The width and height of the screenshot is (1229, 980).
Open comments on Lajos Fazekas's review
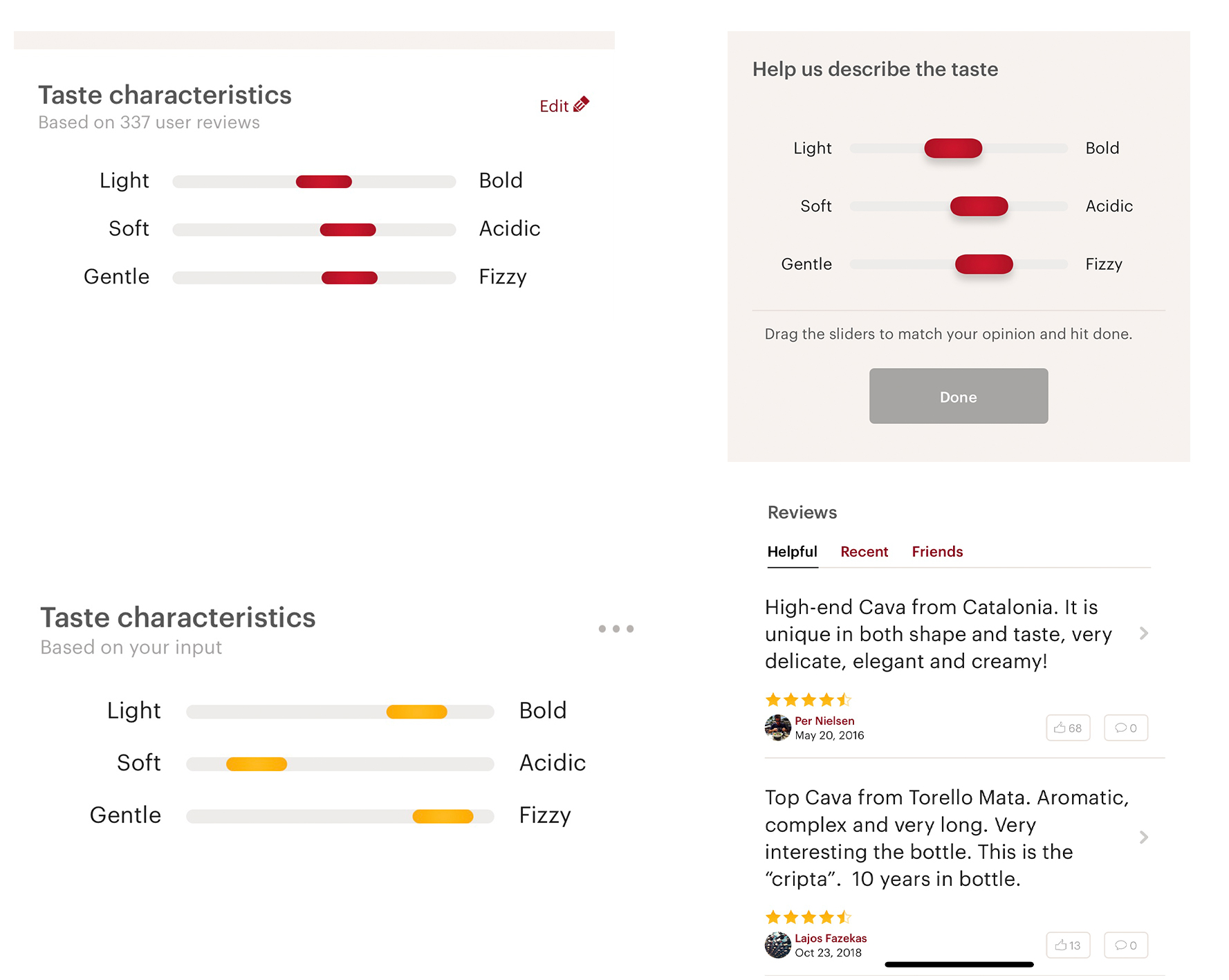pyautogui.click(x=1125, y=945)
